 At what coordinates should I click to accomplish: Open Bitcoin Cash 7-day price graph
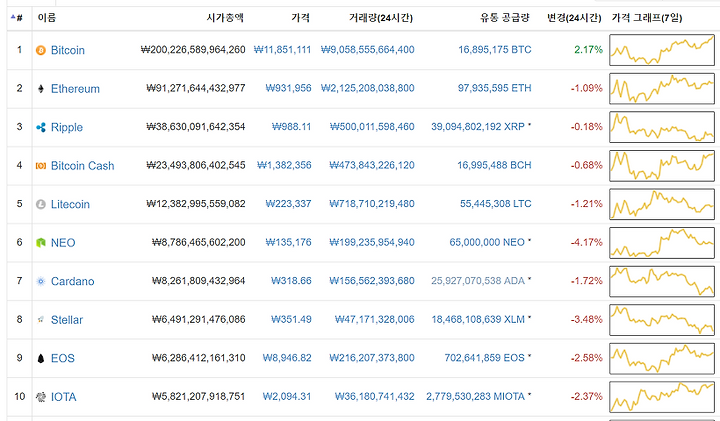pyautogui.click(x=662, y=166)
